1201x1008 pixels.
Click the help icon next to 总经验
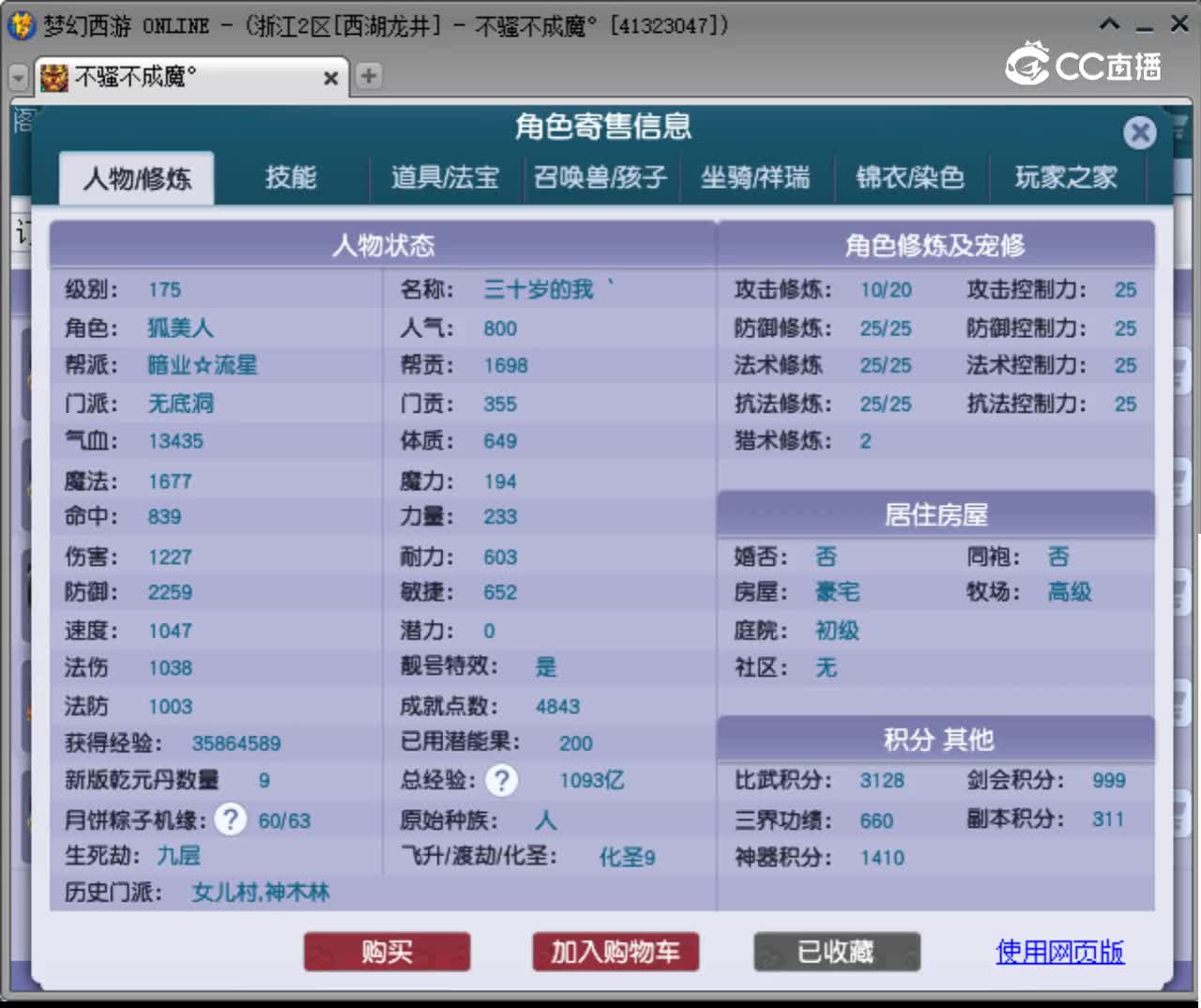tap(502, 780)
